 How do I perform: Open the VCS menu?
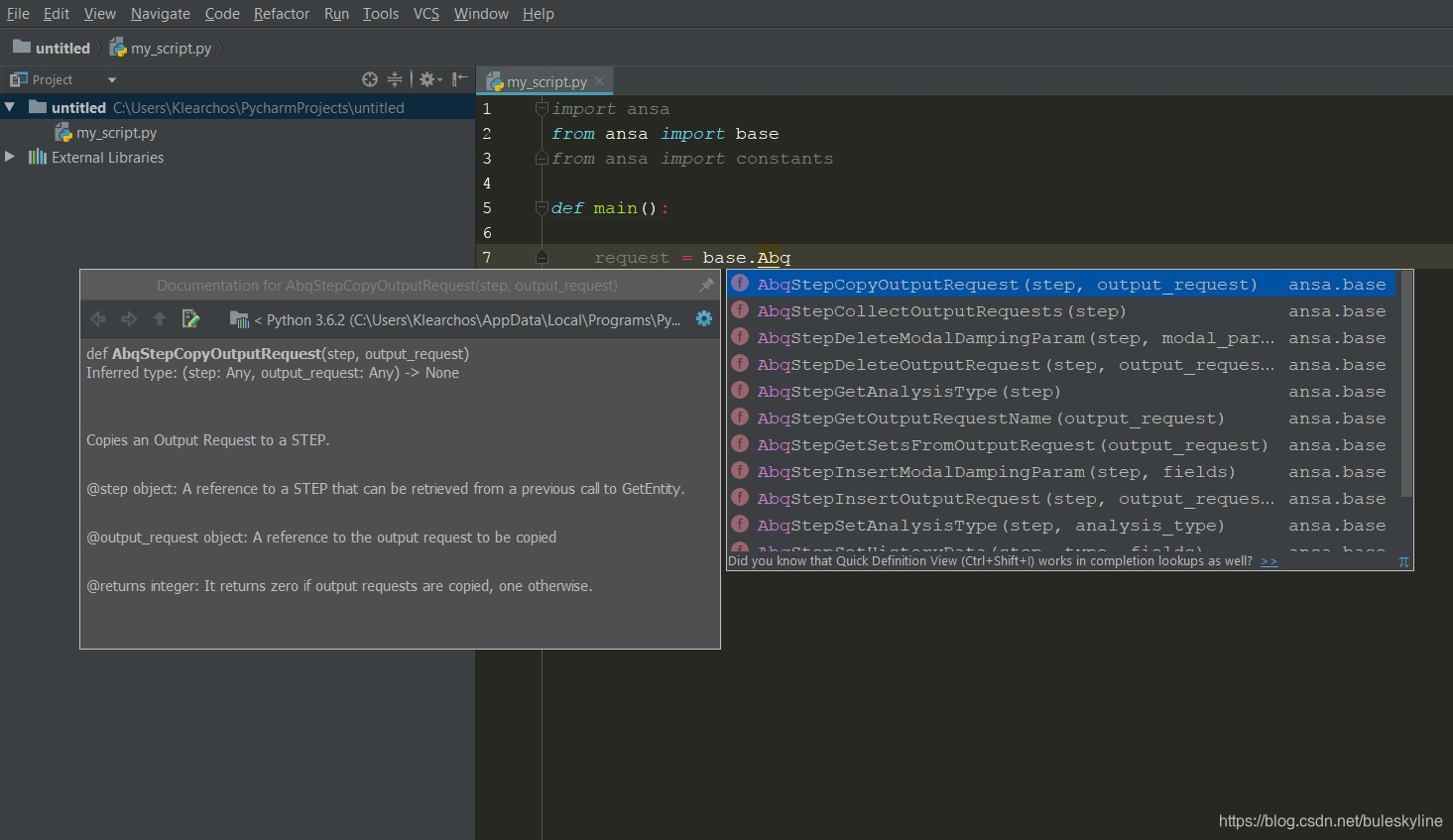425,14
